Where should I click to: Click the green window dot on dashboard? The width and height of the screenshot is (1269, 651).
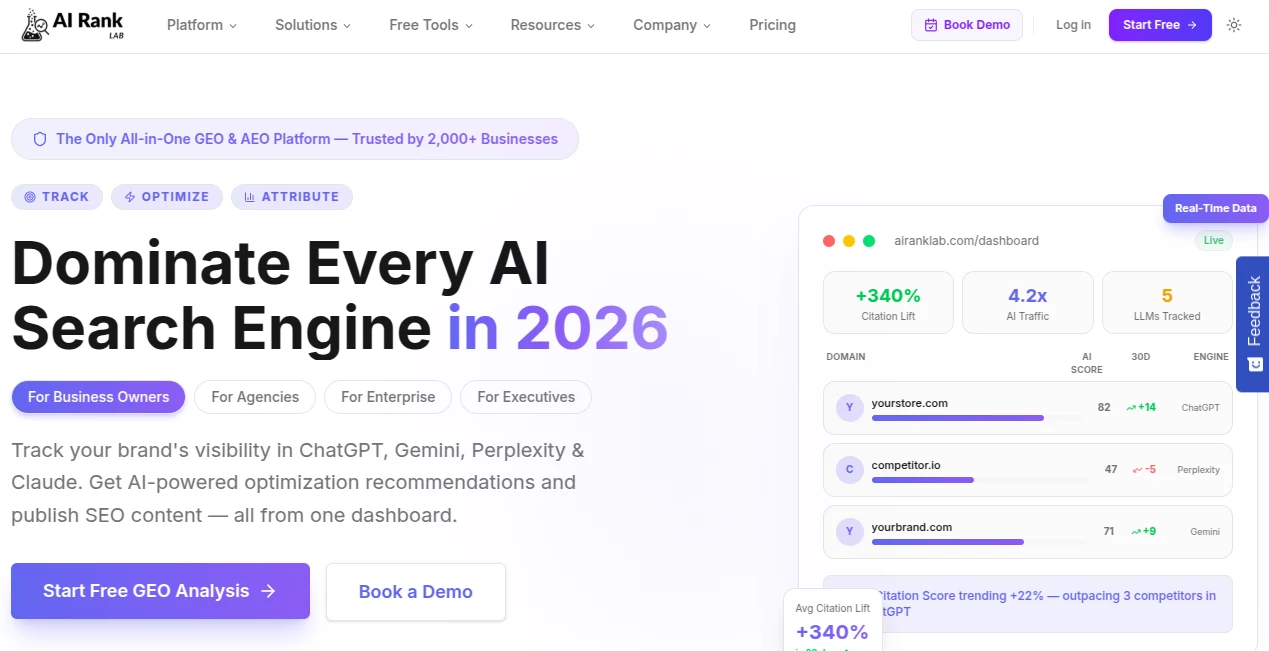[x=869, y=241]
